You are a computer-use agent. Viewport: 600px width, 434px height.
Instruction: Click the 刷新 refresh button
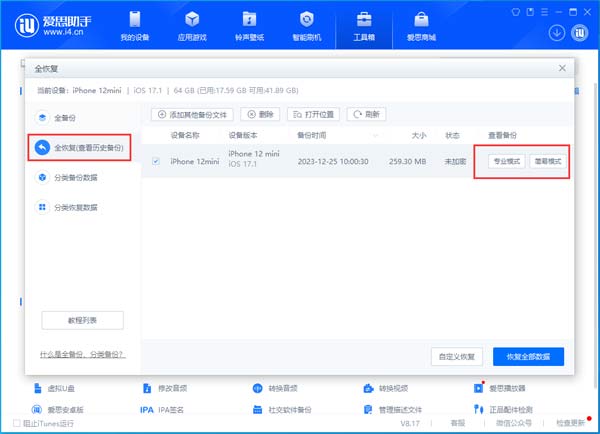366,114
